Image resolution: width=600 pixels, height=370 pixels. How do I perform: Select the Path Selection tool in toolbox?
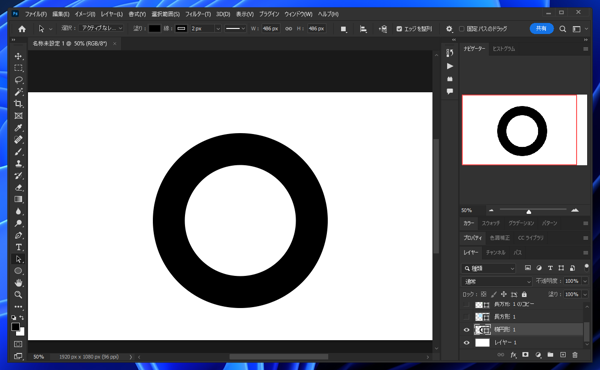pyautogui.click(x=18, y=259)
